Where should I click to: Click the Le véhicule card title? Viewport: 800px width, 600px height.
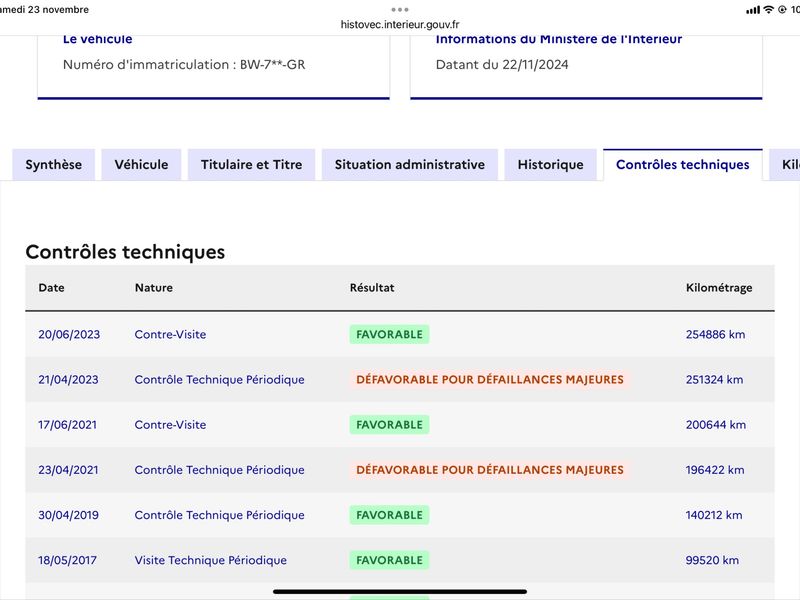(x=97, y=39)
